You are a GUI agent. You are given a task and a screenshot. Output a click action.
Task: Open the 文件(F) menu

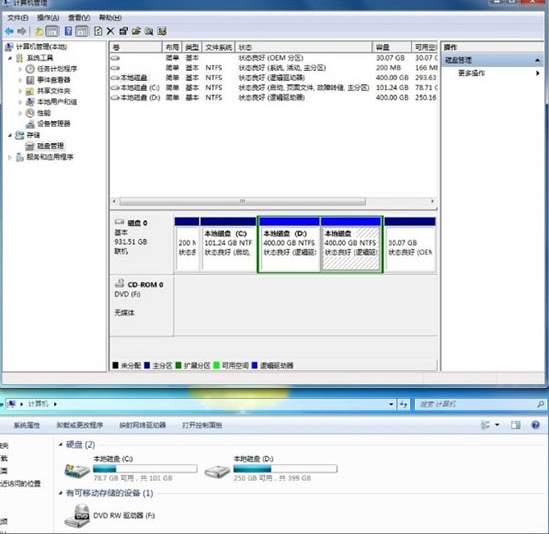[18, 18]
